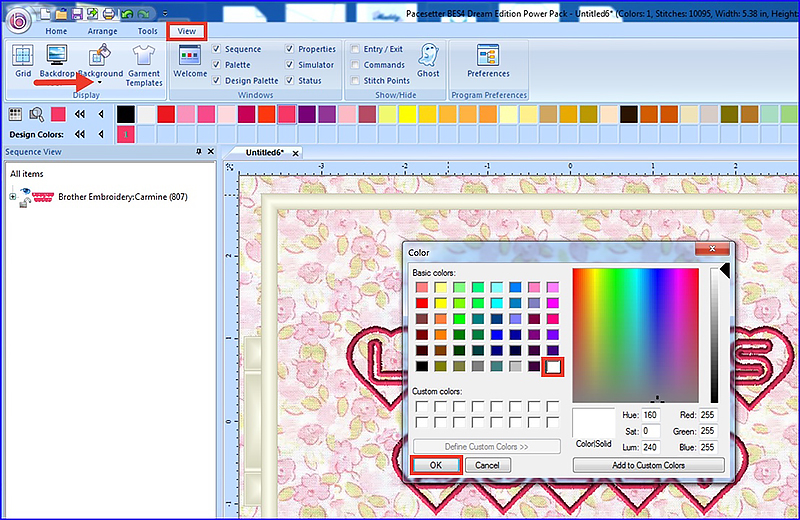Click the magnifier icon in the palette bar
Viewport: 800px width, 520px height.
pyautogui.click(x=37, y=114)
